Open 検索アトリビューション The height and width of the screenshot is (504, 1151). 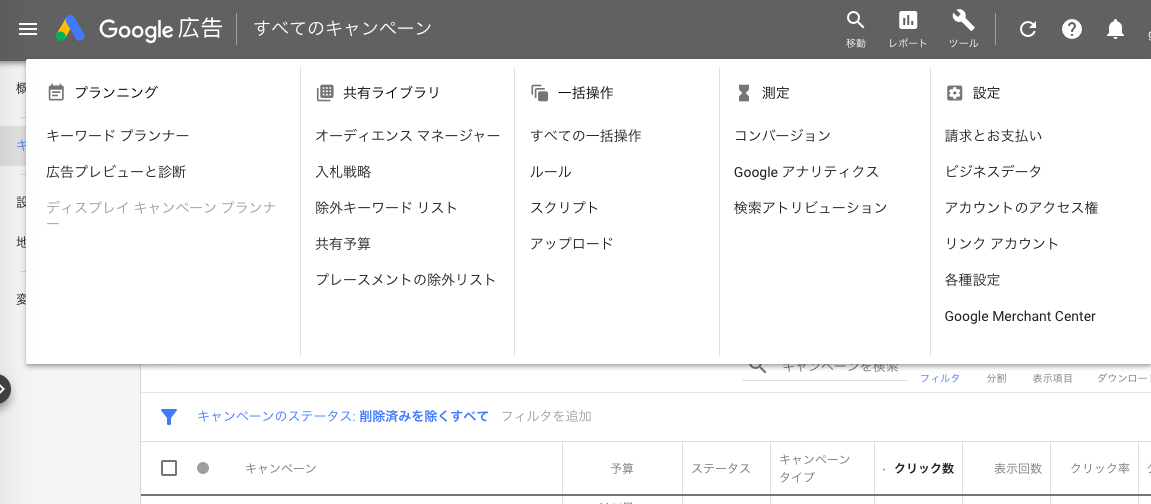point(810,208)
